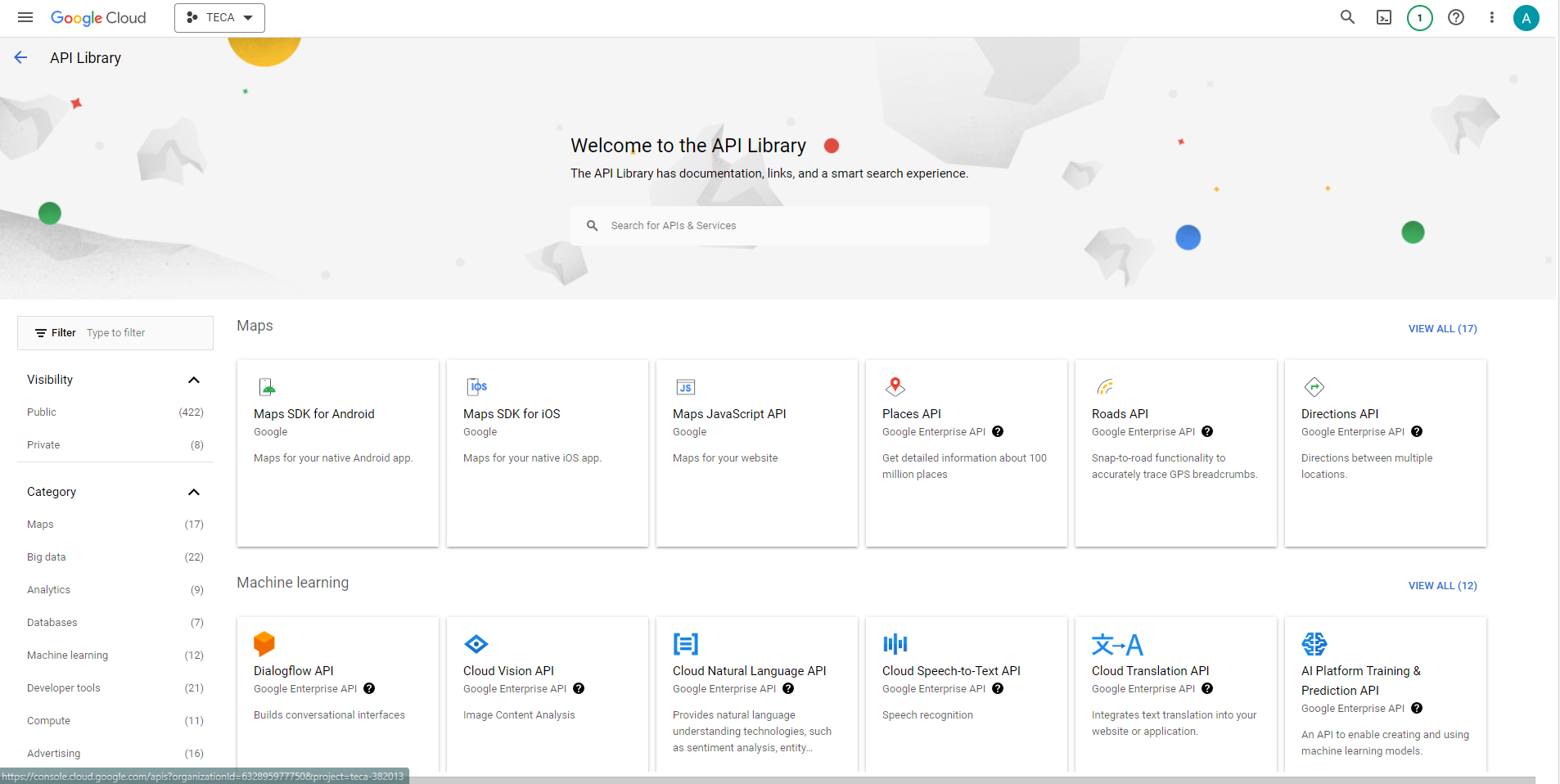Select the Big data category filter
Screen dimensions: 1560x784
click(x=47, y=557)
